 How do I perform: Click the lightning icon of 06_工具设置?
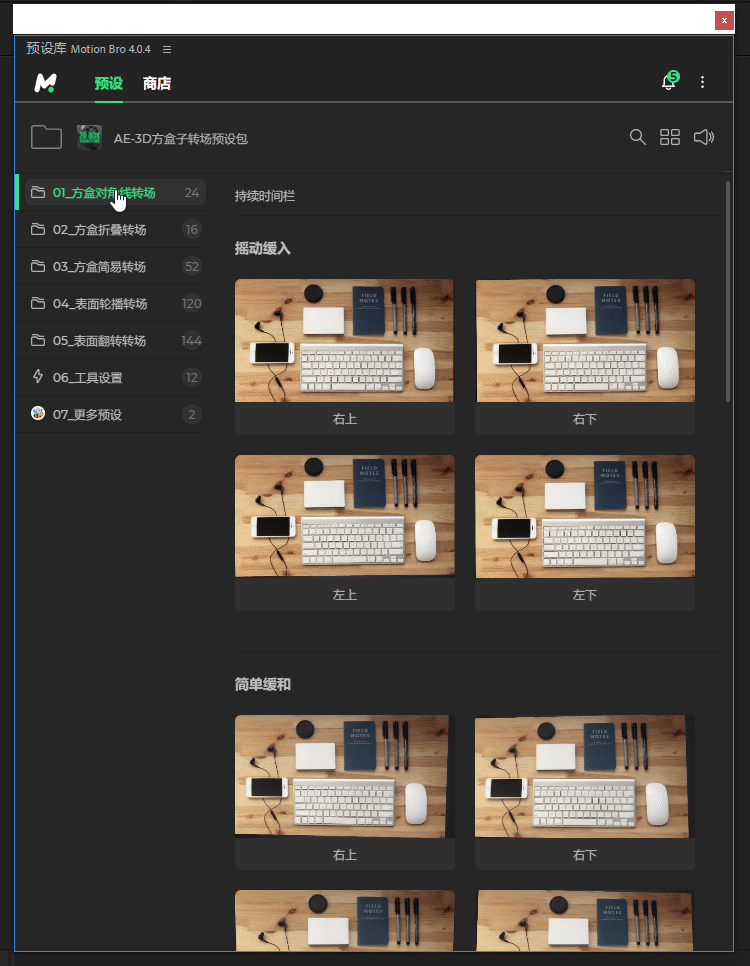point(38,376)
